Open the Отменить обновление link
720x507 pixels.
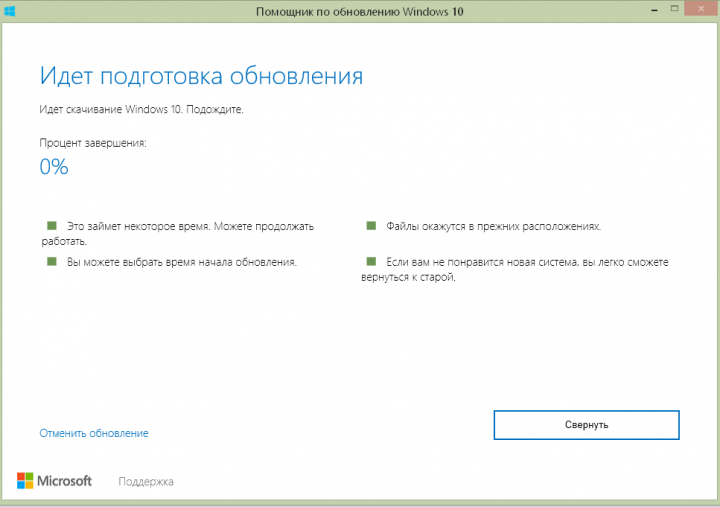94,433
